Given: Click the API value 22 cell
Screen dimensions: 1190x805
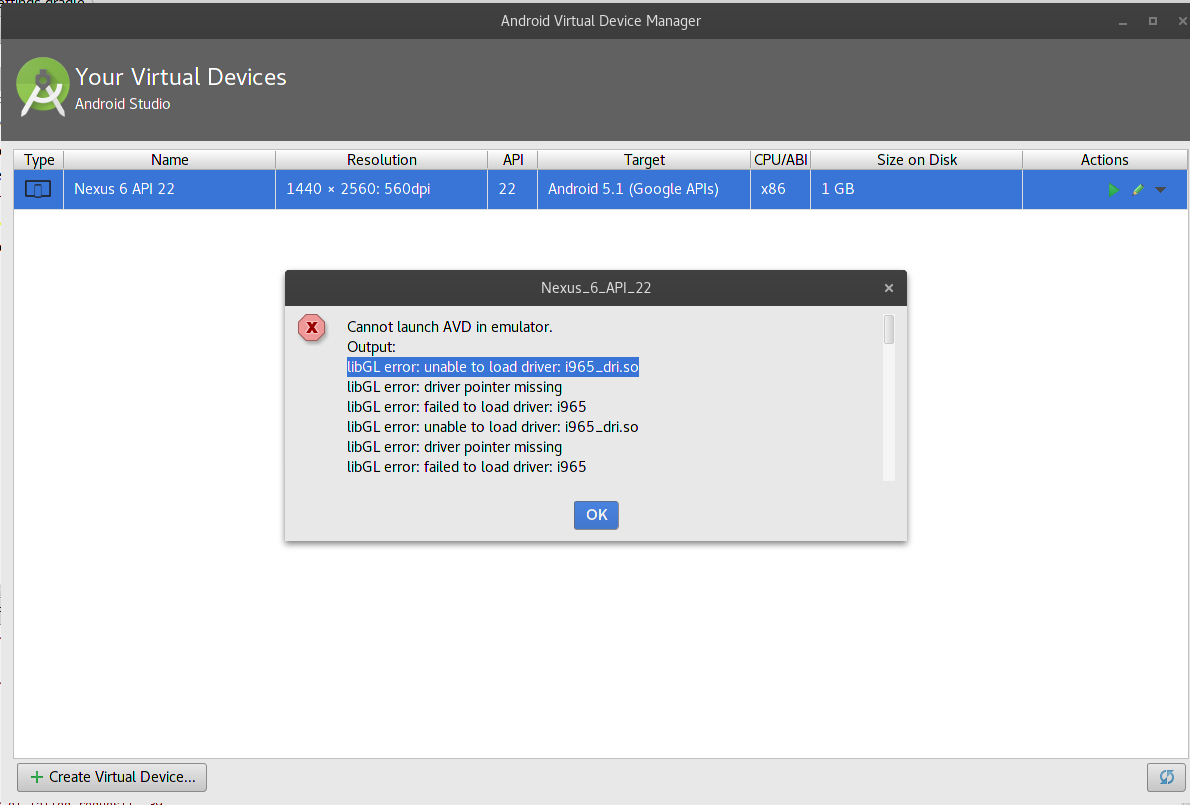Looking at the screenshot, I should pyautogui.click(x=513, y=189).
